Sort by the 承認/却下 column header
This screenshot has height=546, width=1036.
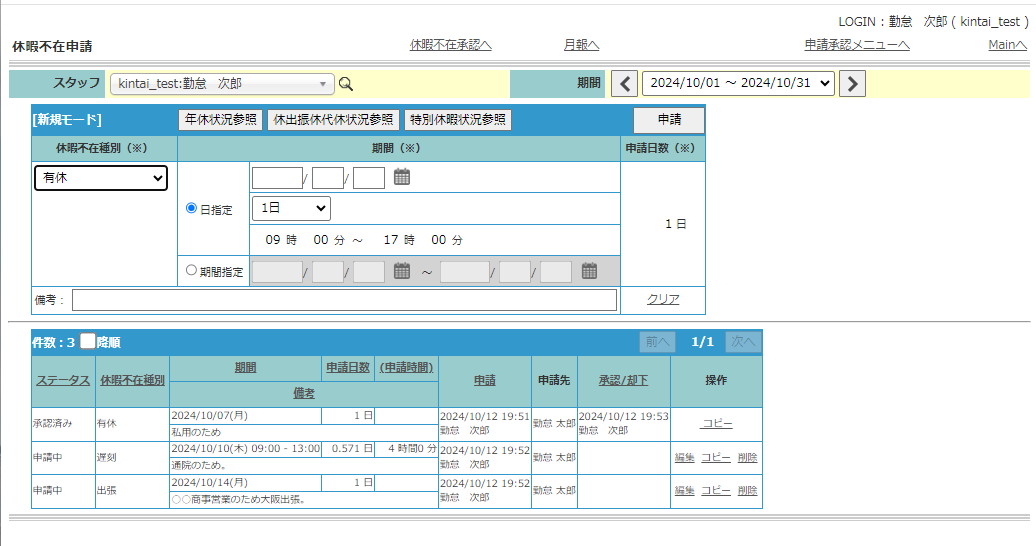[x=623, y=381]
